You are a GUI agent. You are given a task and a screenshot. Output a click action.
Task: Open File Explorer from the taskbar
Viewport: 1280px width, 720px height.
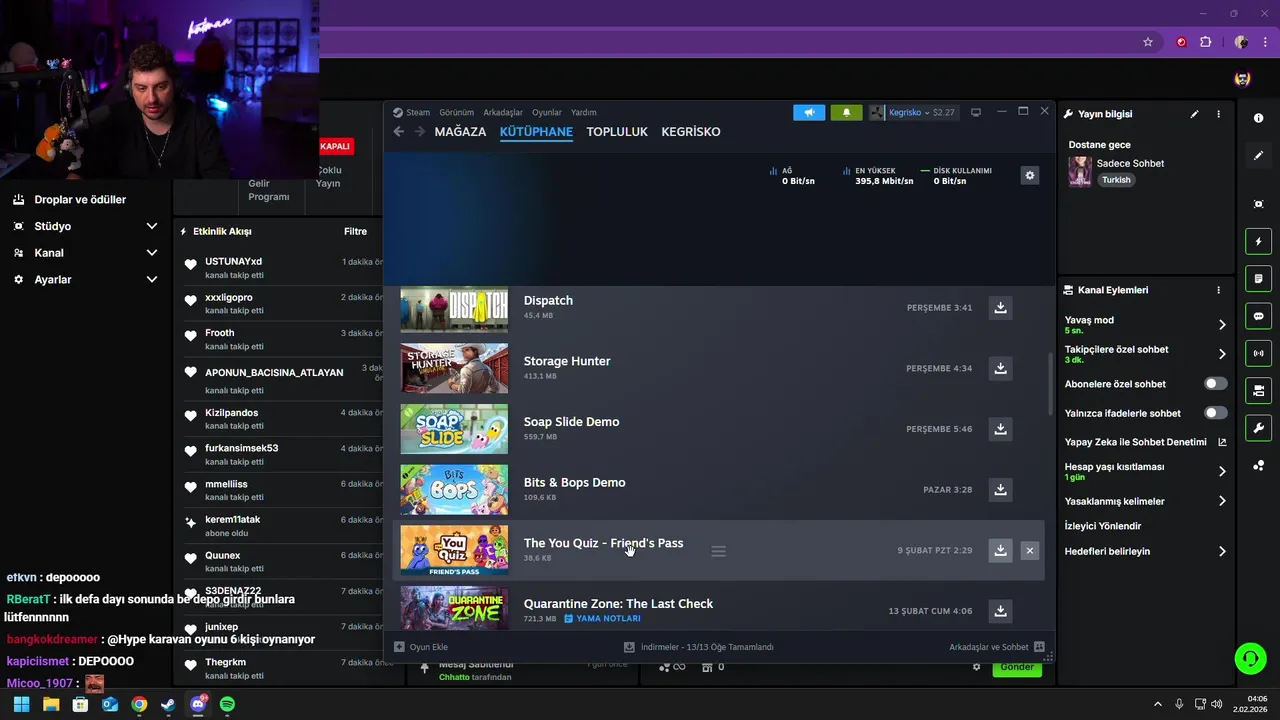click(x=51, y=704)
